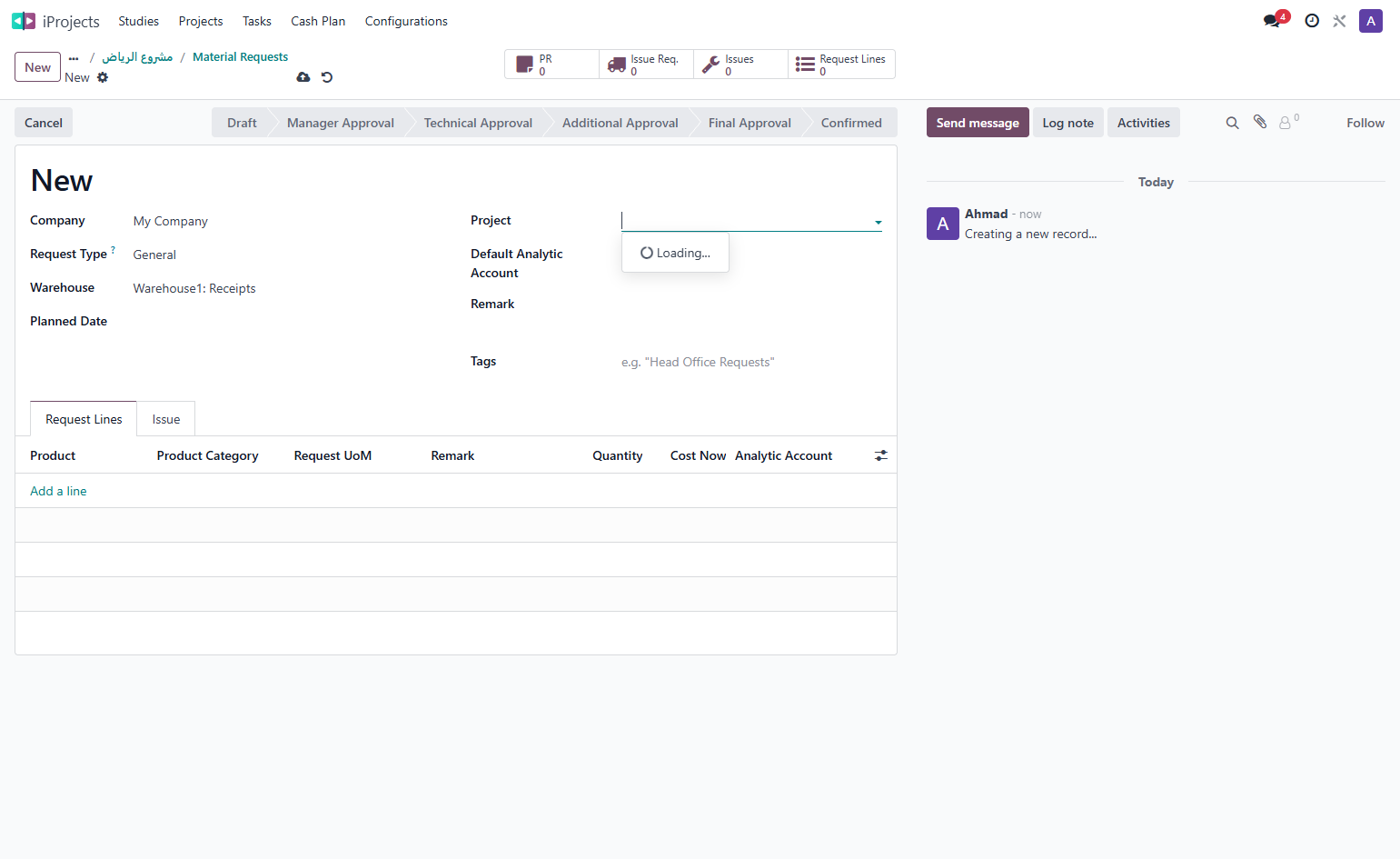The width and height of the screenshot is (1400, 859).
Task: Open the Issue Req. stat button
Action: pos(647,65)
